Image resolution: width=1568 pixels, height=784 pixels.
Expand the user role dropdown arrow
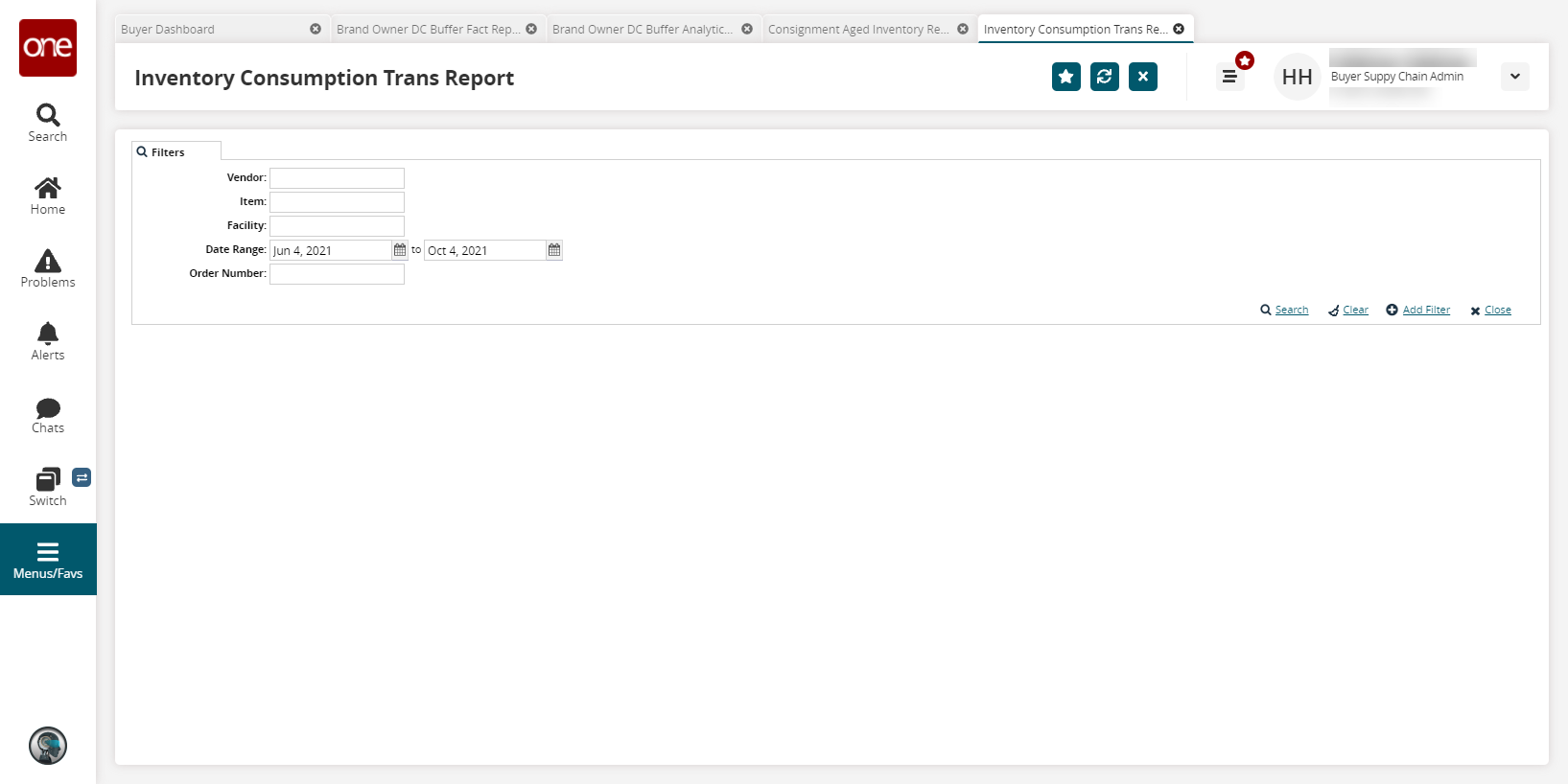[1515, 77]
